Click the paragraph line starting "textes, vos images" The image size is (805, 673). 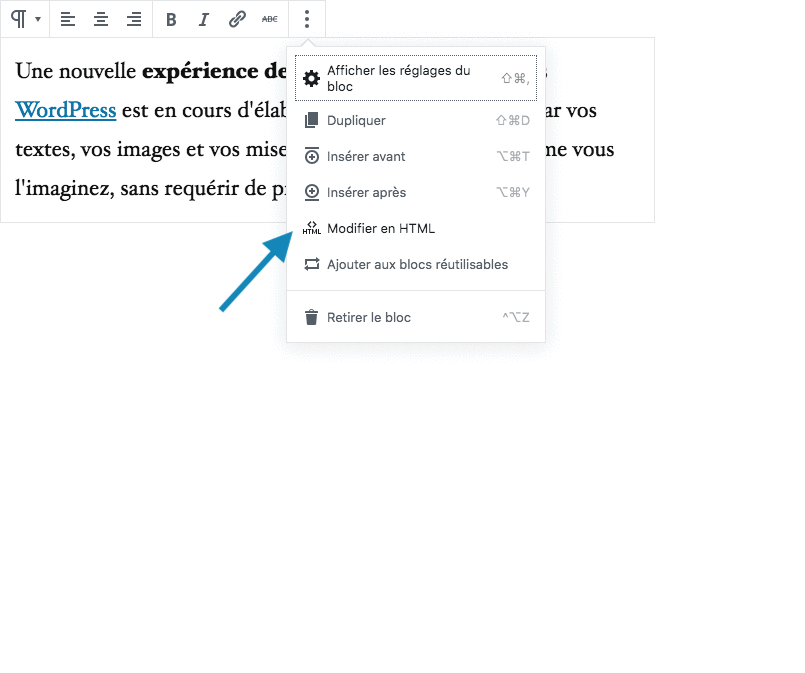[150, 150]
